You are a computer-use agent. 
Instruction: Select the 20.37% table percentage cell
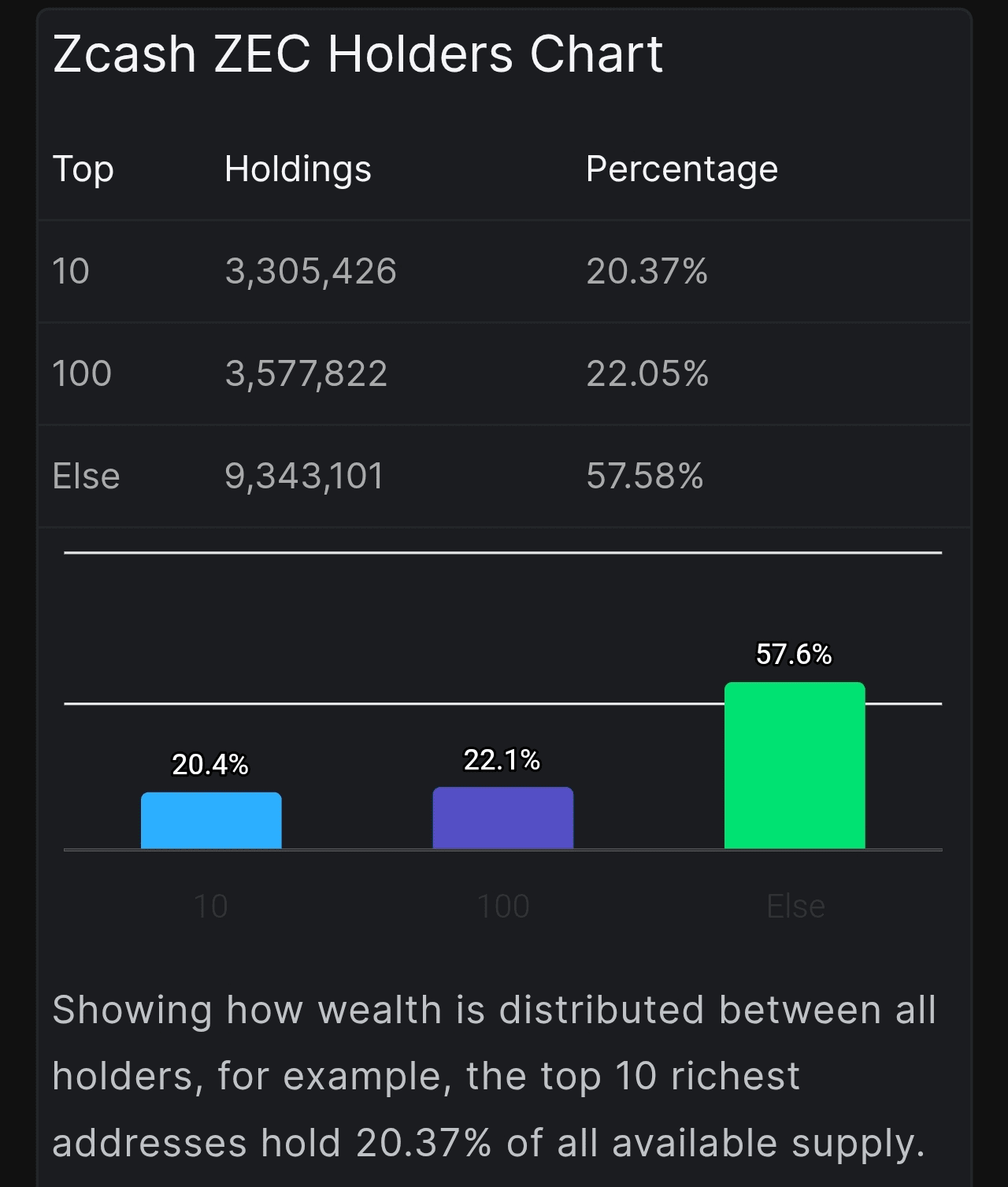point(647,272)
